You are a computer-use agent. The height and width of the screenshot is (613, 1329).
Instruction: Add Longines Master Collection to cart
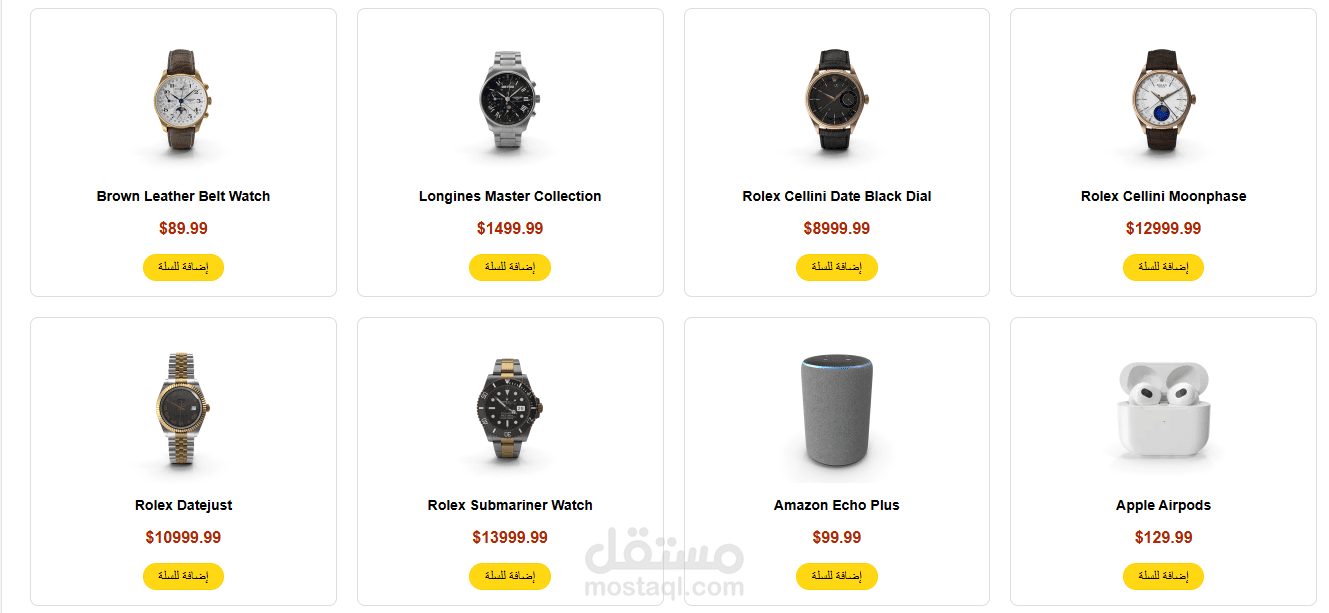click(510, 267)
